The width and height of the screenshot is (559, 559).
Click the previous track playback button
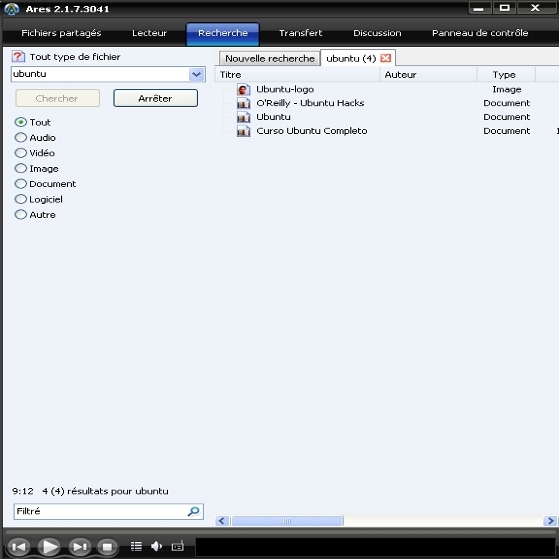[x=18, y=547]
